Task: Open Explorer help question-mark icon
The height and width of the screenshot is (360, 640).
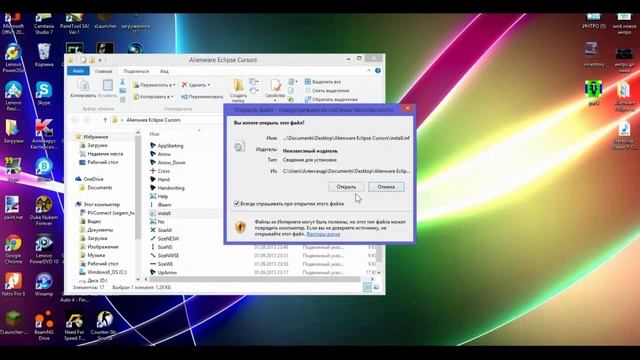Action: (378, 71)
